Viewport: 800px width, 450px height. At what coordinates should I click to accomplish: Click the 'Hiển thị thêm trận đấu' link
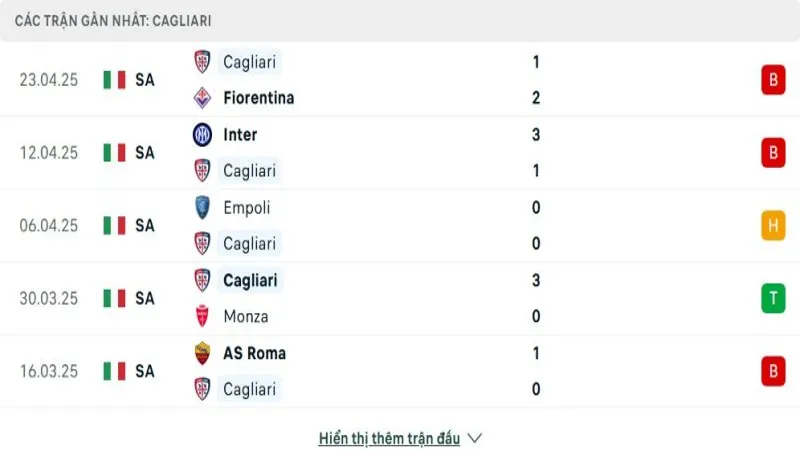[x=389, y=438]
